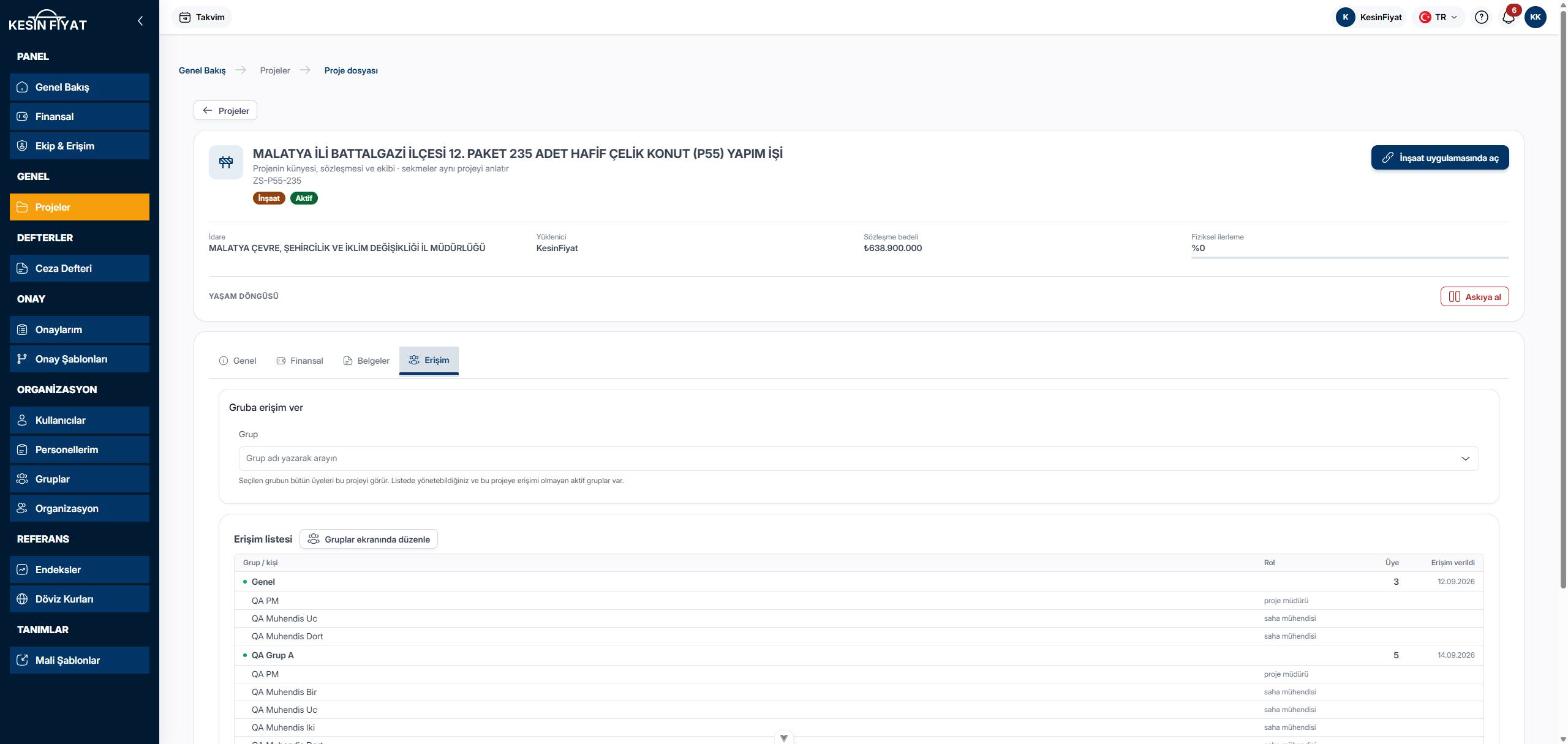Click the Askıya al button
Viewport: 1568px width, 744px height.
pyautogui.click(x=1475, y=297)
